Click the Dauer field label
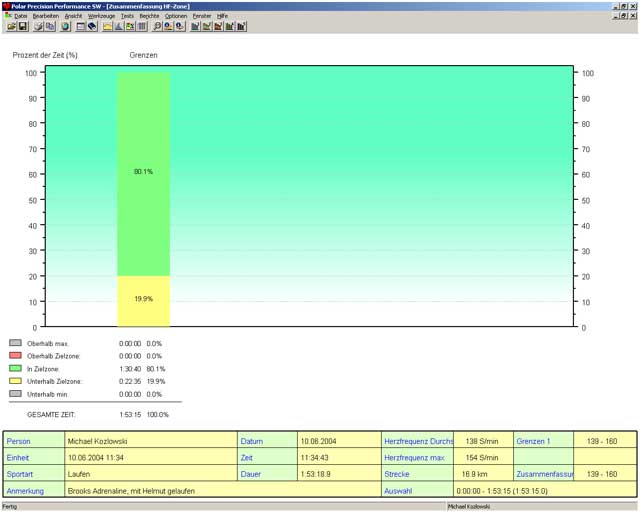640x513 pixels. coord(251,474)
